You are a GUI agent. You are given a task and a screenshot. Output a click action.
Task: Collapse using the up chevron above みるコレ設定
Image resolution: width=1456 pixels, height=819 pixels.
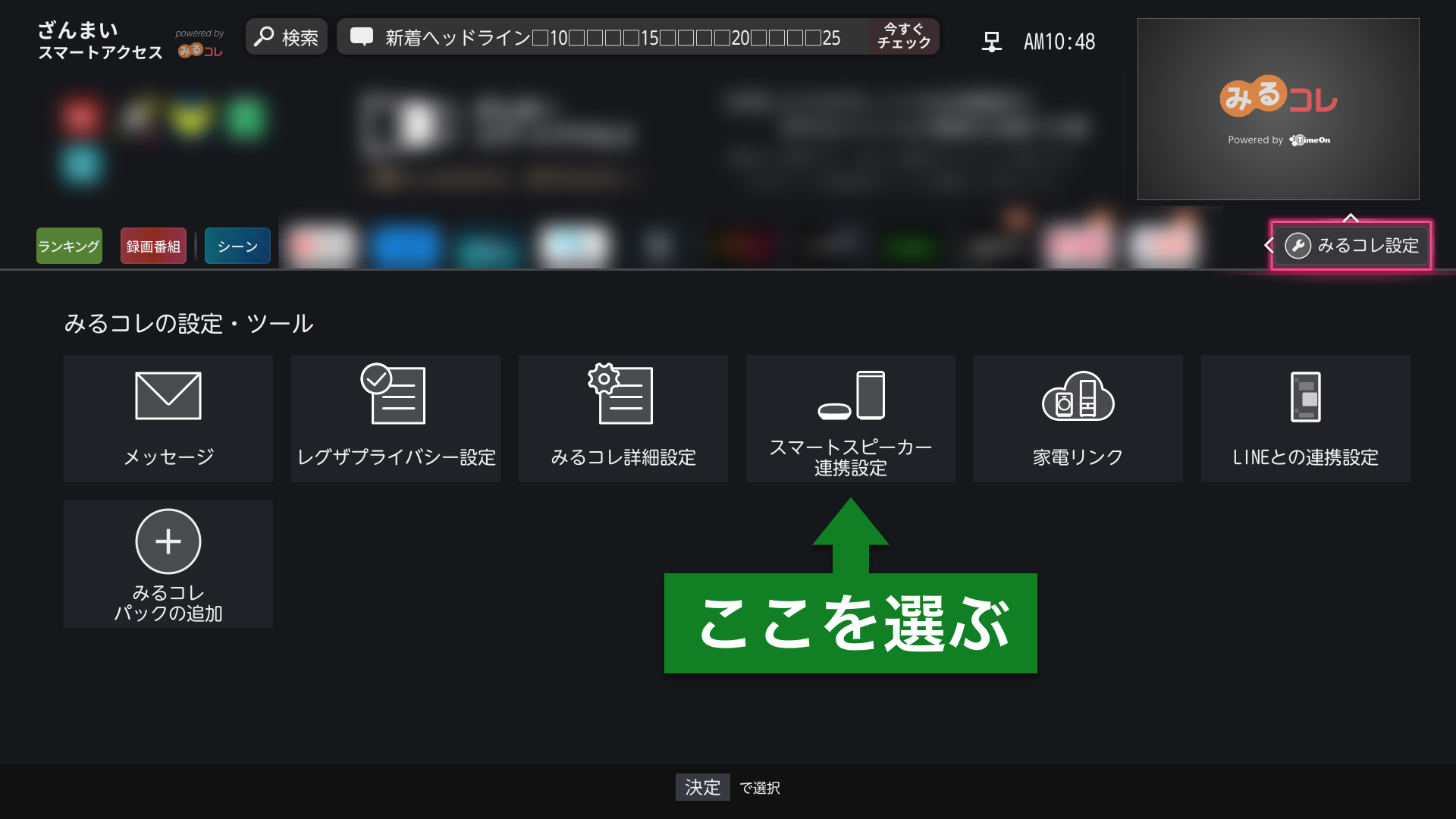click(1351, 218)
